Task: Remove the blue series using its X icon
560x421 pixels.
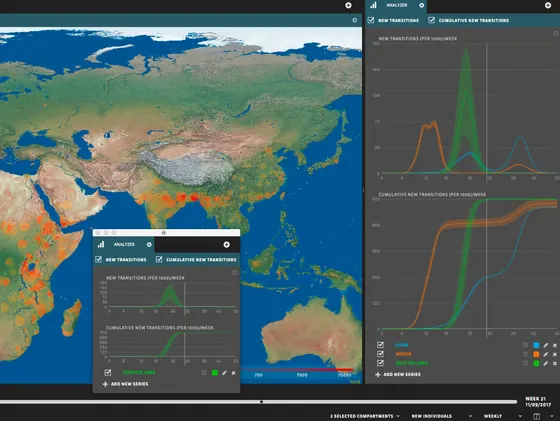Action: pos(555,345)
